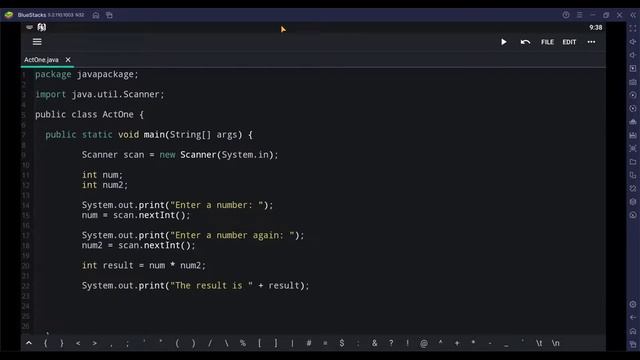This screenshot has height=360, width=640.
Task: Click the Android status bar debug icon
Action: (x=42, y=27)
